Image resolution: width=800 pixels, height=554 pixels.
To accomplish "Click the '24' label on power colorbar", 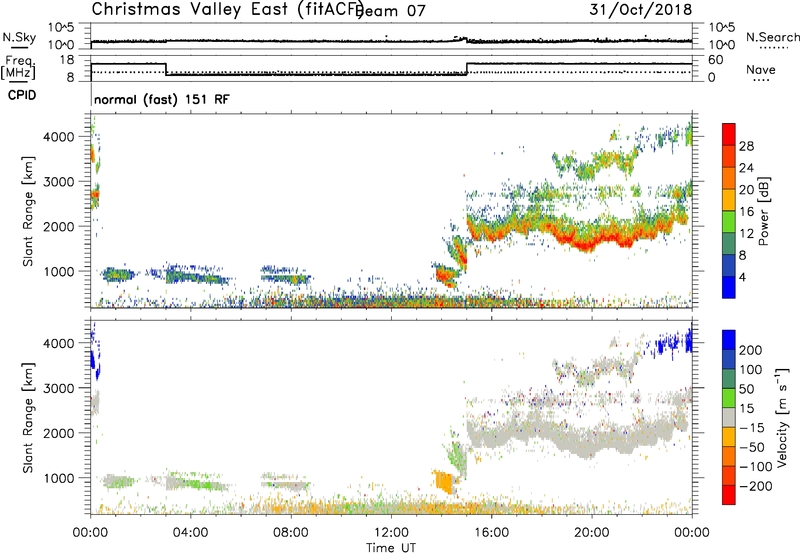I will click(746, 168).
